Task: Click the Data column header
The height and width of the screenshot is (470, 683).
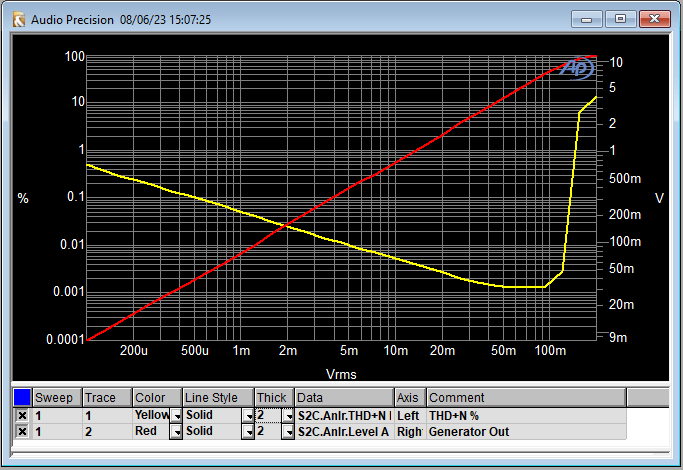Action: pyautogui.click(x=345, y=398)
